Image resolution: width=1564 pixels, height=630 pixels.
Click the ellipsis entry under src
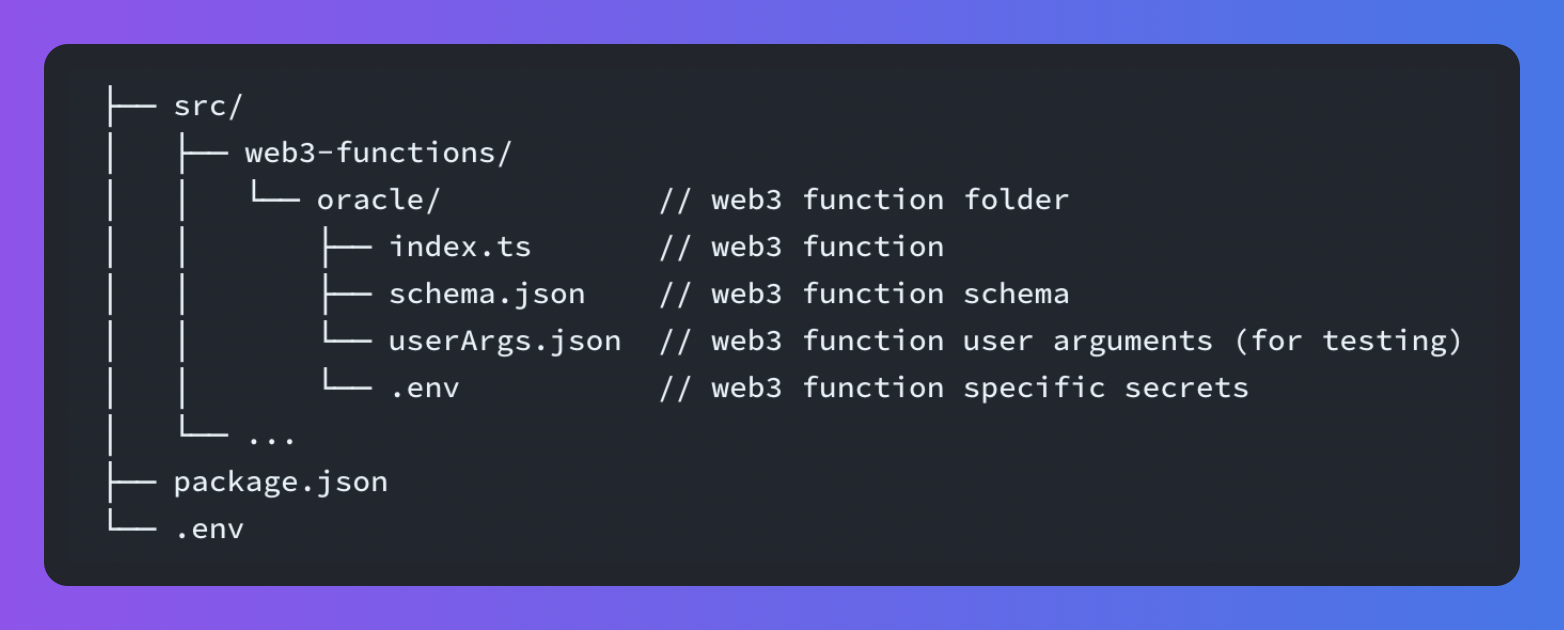[x=270, y=439]
